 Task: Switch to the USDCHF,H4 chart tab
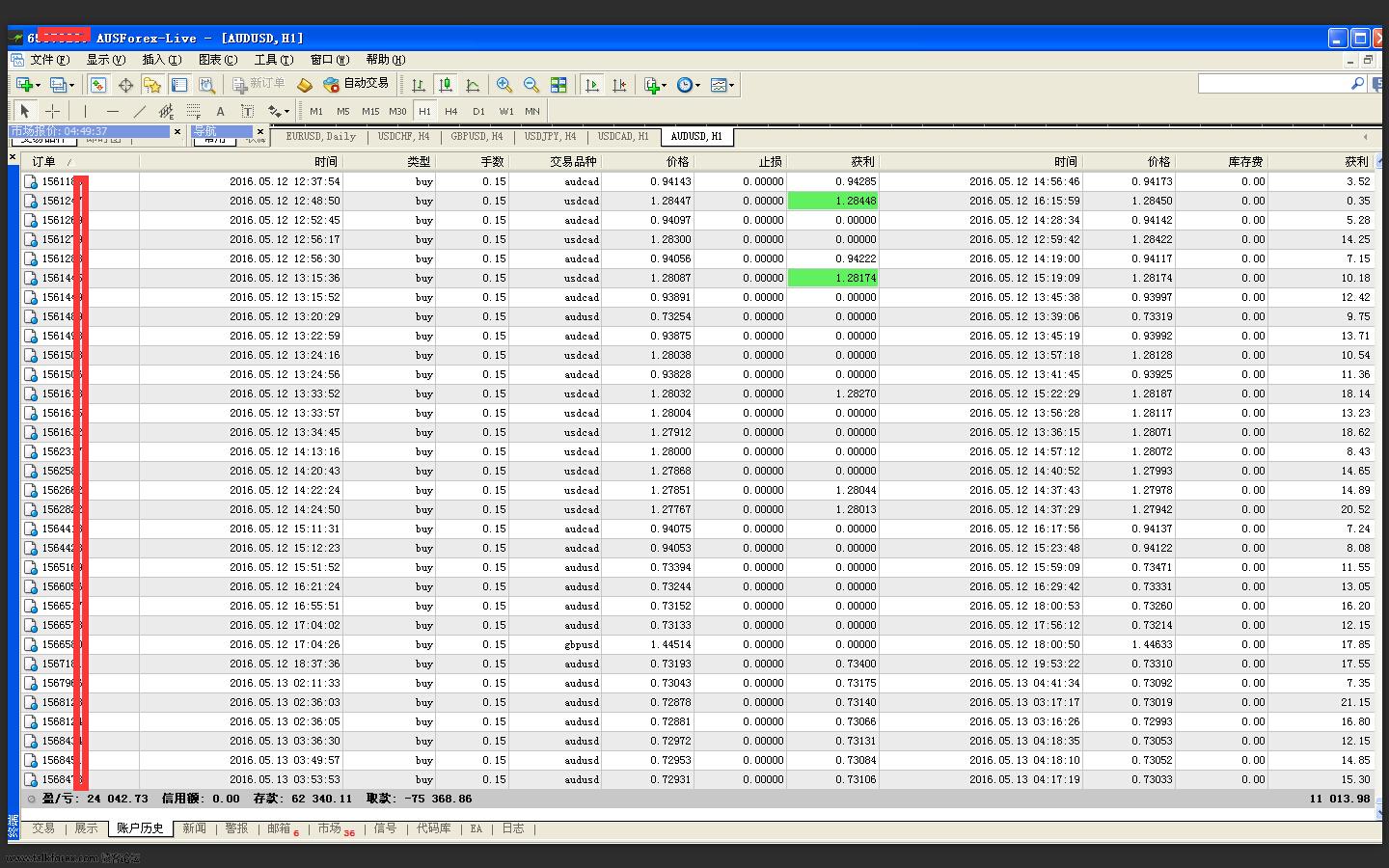pos(403,137)
